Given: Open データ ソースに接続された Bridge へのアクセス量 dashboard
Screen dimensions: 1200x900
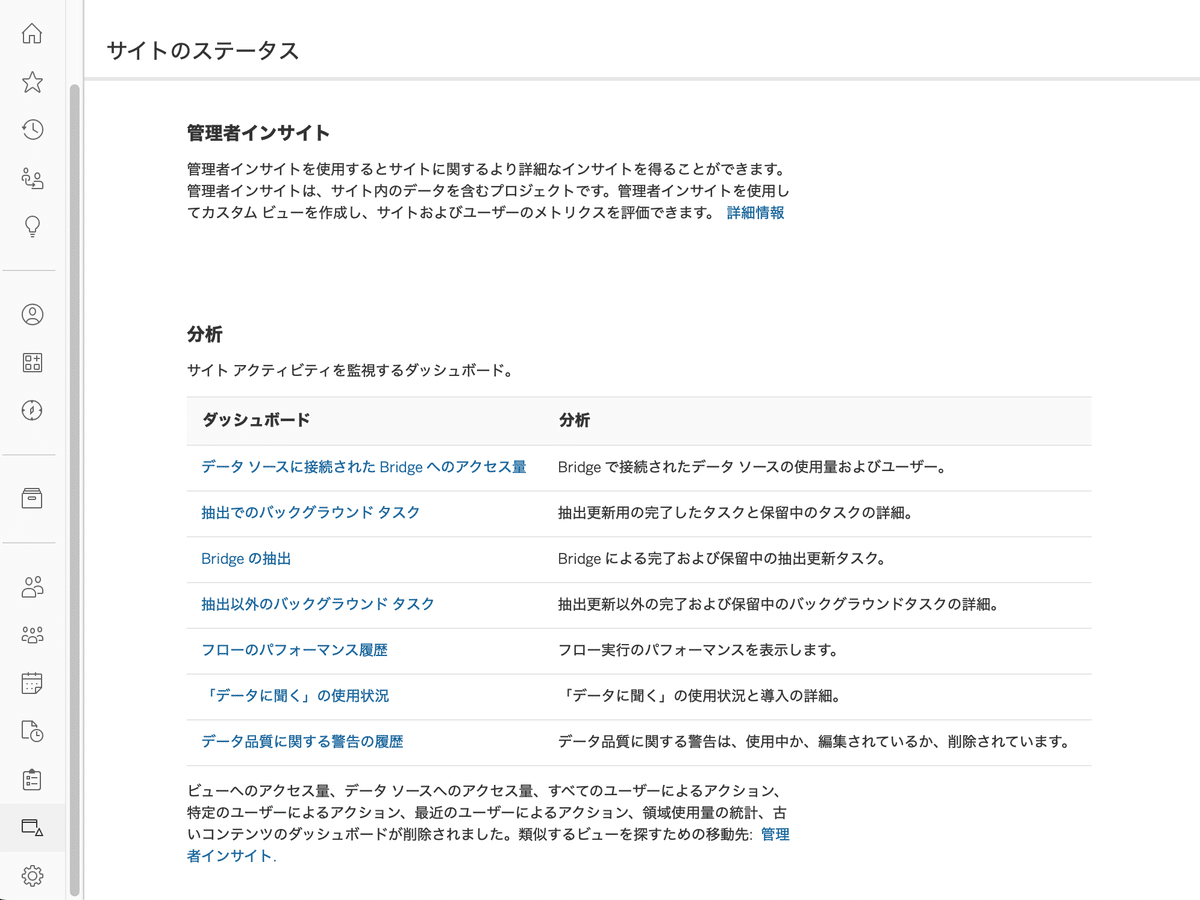Looking at the screenshot, I should pos(363,467).
